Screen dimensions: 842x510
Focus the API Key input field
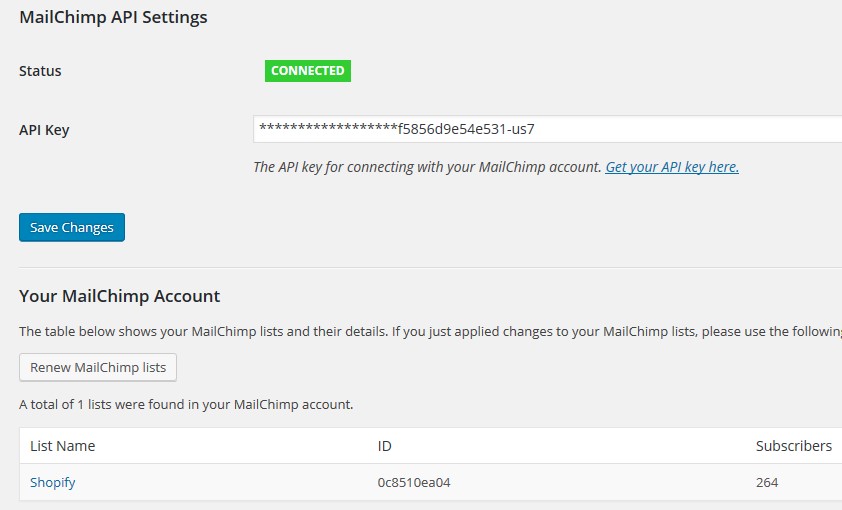click(548, 129)
